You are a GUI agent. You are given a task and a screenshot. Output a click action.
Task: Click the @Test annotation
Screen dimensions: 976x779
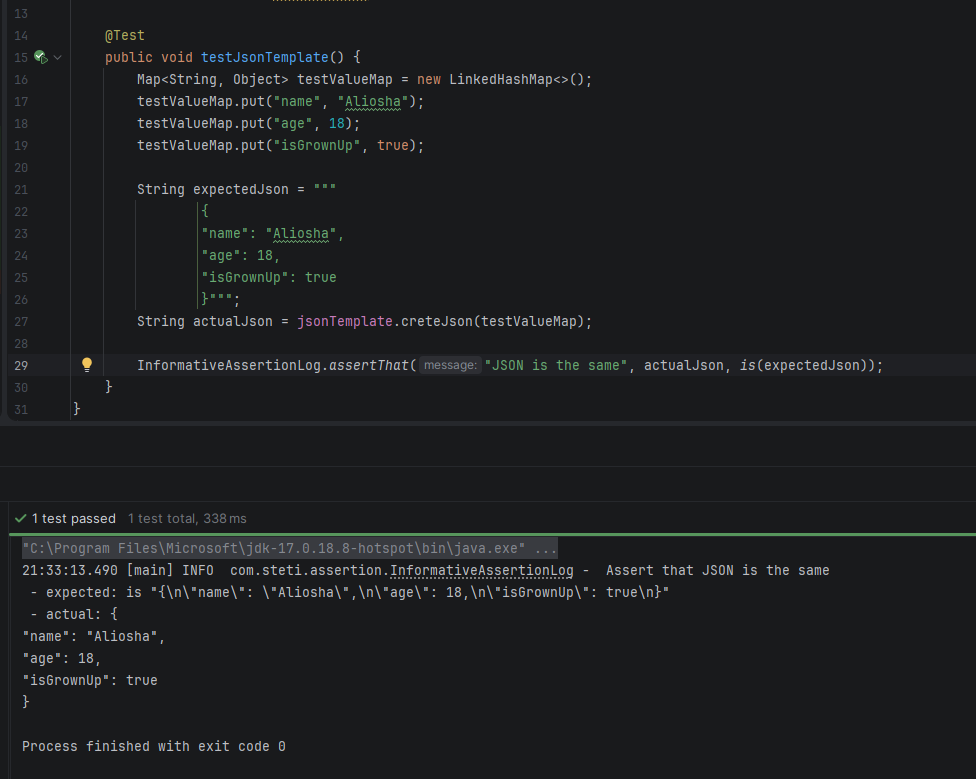coord(124,35)
